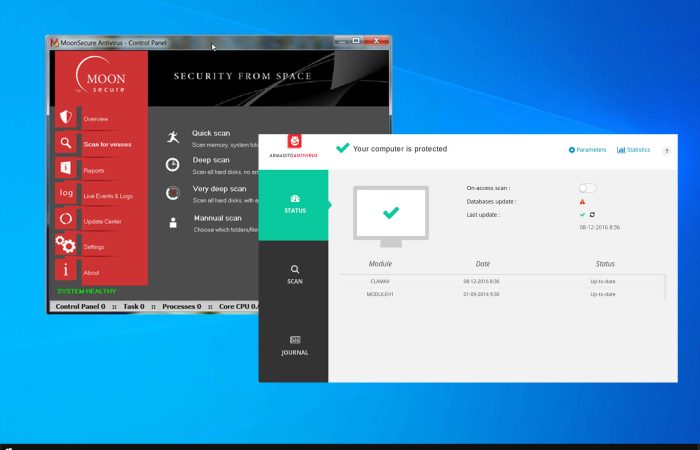
Task: Open MoonSecure Overview shield icon
Action: pyautogui.click(x=66, y=117)
